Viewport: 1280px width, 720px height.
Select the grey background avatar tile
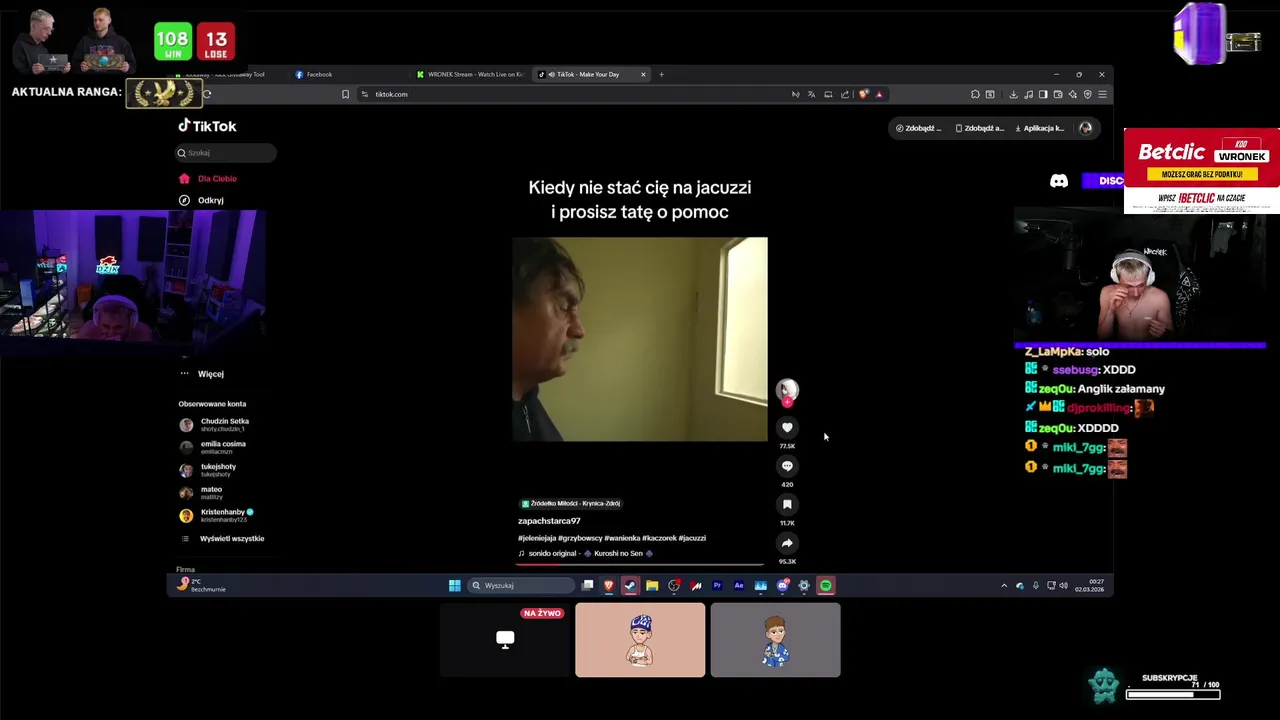775,639
